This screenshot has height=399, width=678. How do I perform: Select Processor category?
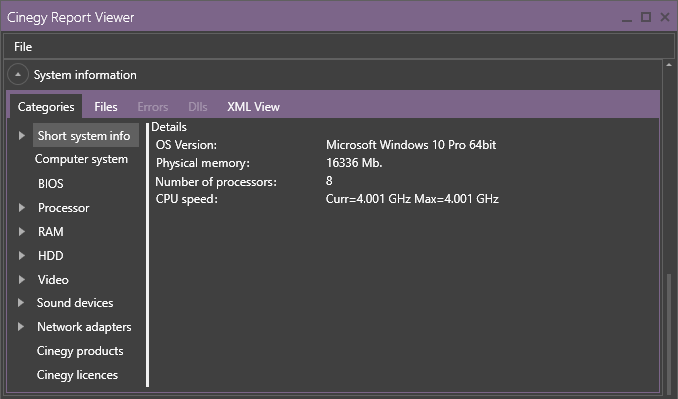[64, 208]
